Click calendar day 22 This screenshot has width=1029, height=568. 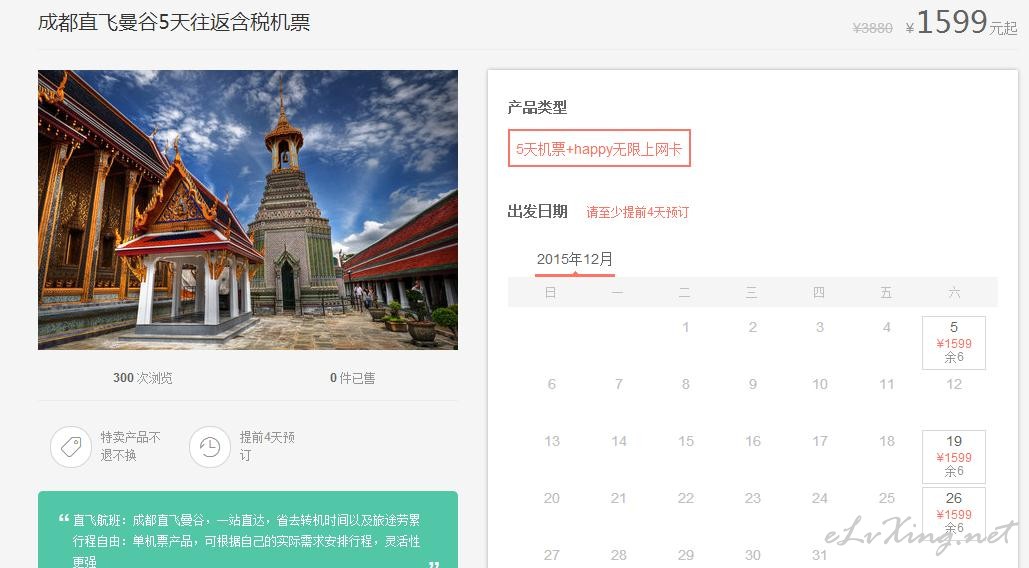point(686,498)
